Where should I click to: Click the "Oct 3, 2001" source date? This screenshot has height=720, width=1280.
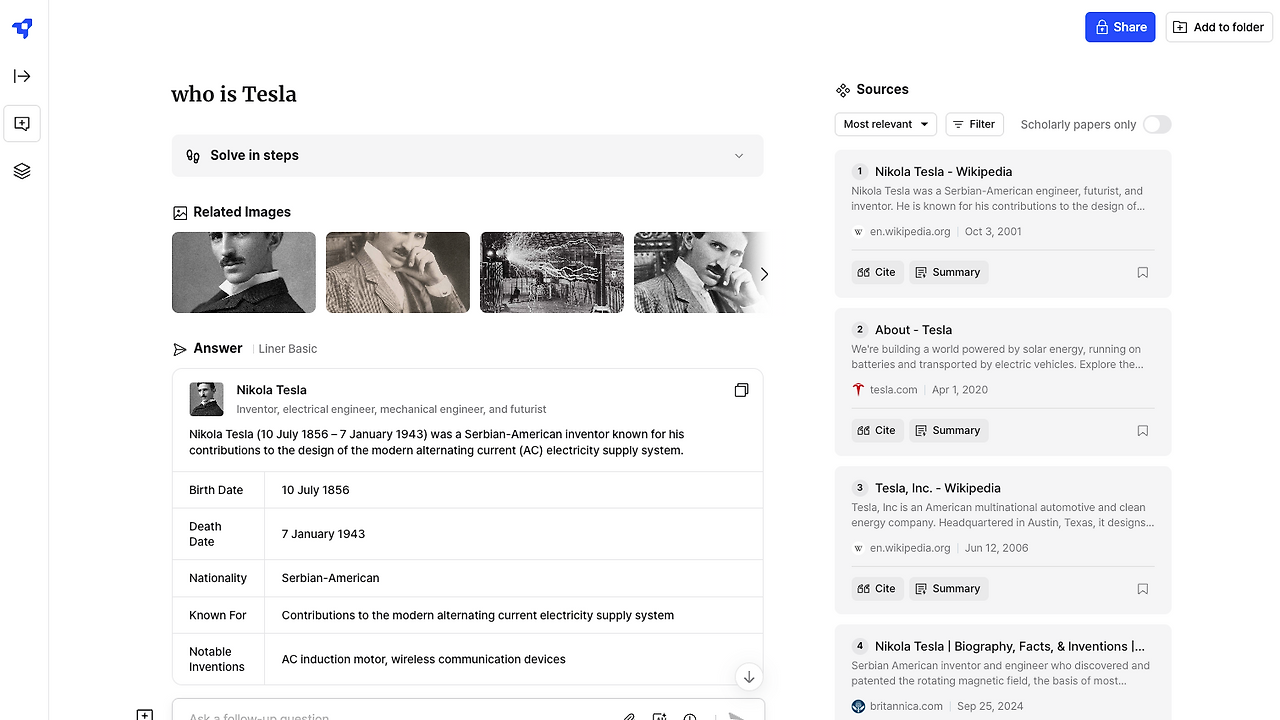click(993, 232)
